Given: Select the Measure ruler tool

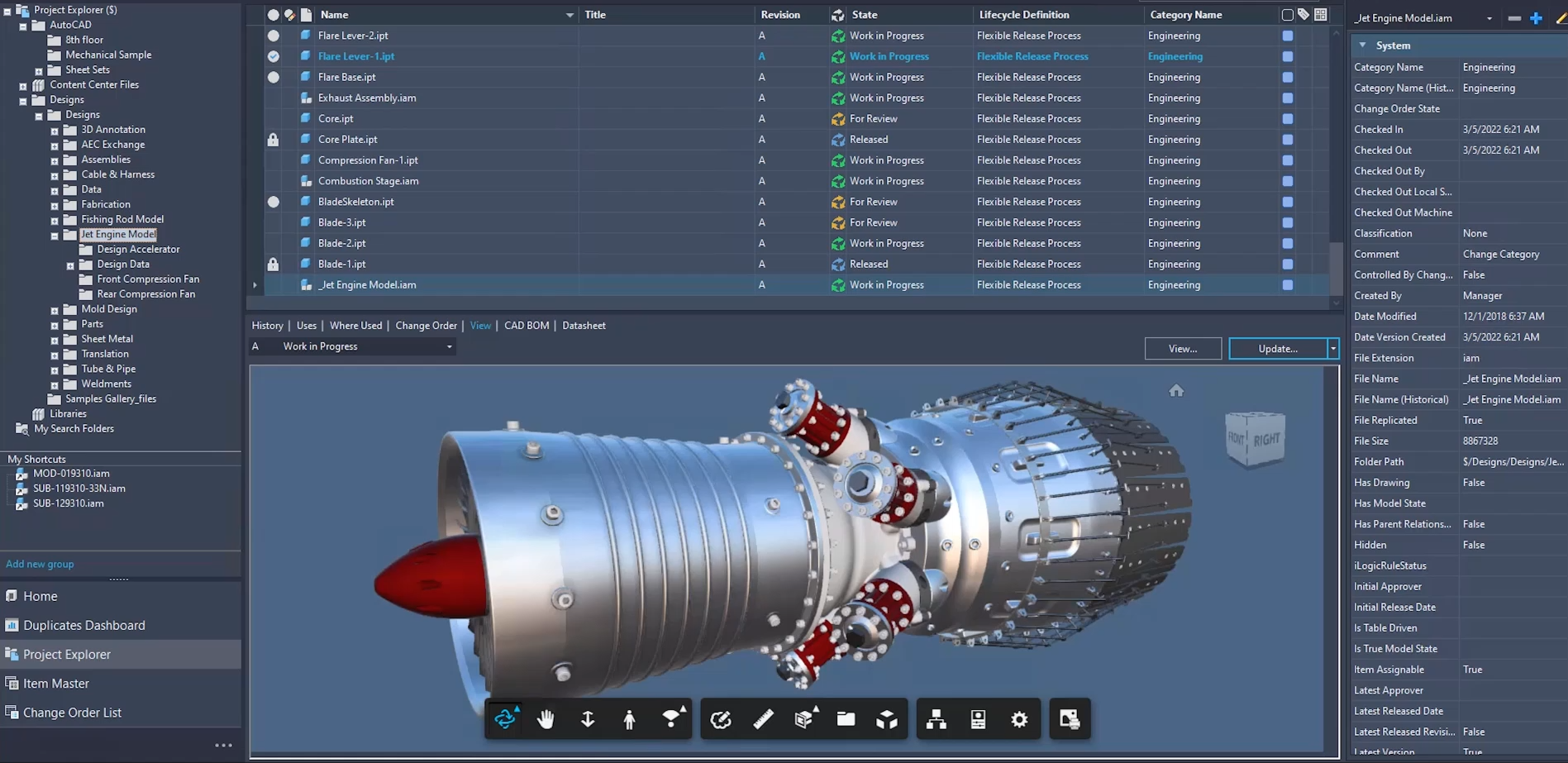Looking at the screenshot, I should pos(763,719).
